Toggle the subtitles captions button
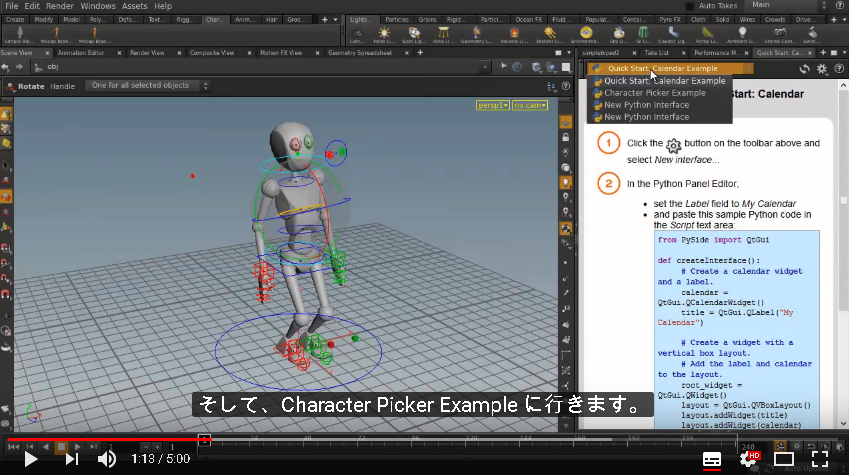 (x=711, y=459)
